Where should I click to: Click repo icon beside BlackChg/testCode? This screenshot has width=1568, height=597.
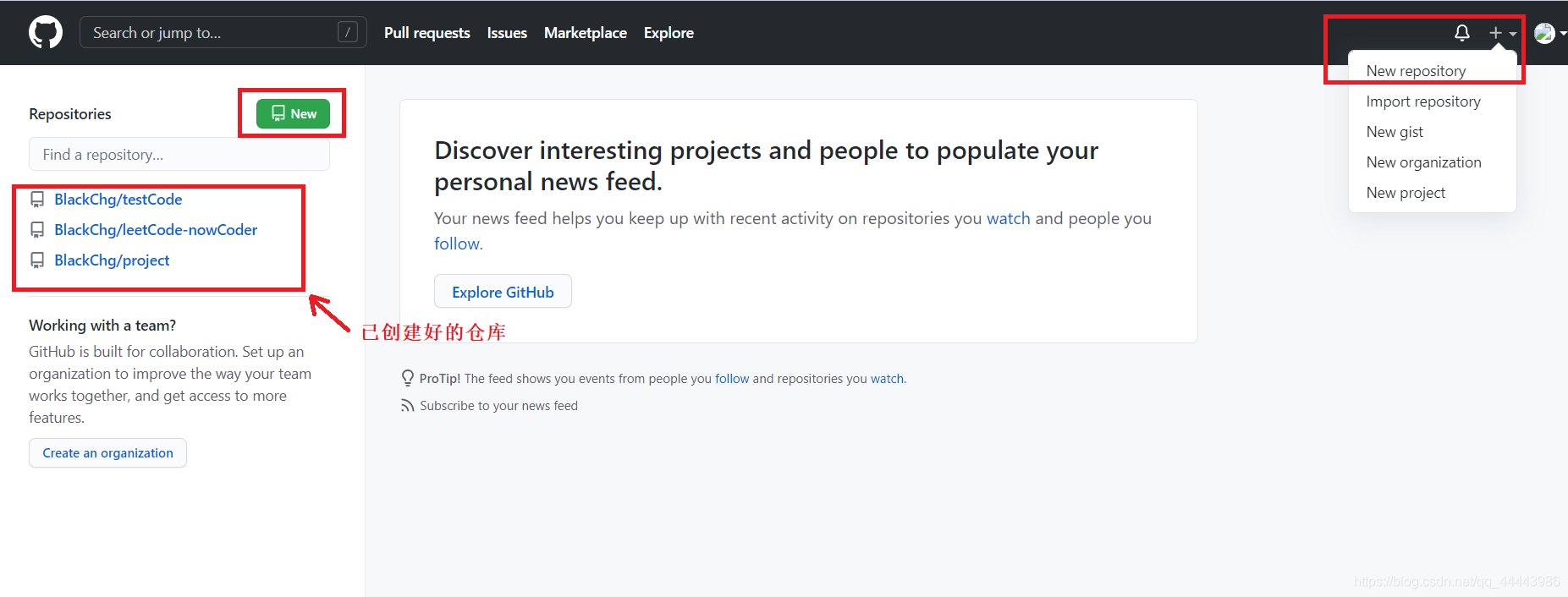point(37,200)
